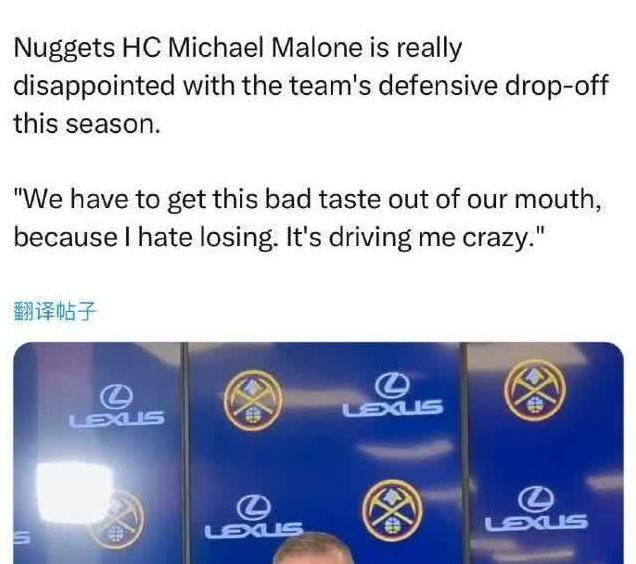Image resolution: width=636 pixels, height=564 pixels.
Task: Click the words "Nuggets HC" starting the post
Action: [x=87, y=48]
